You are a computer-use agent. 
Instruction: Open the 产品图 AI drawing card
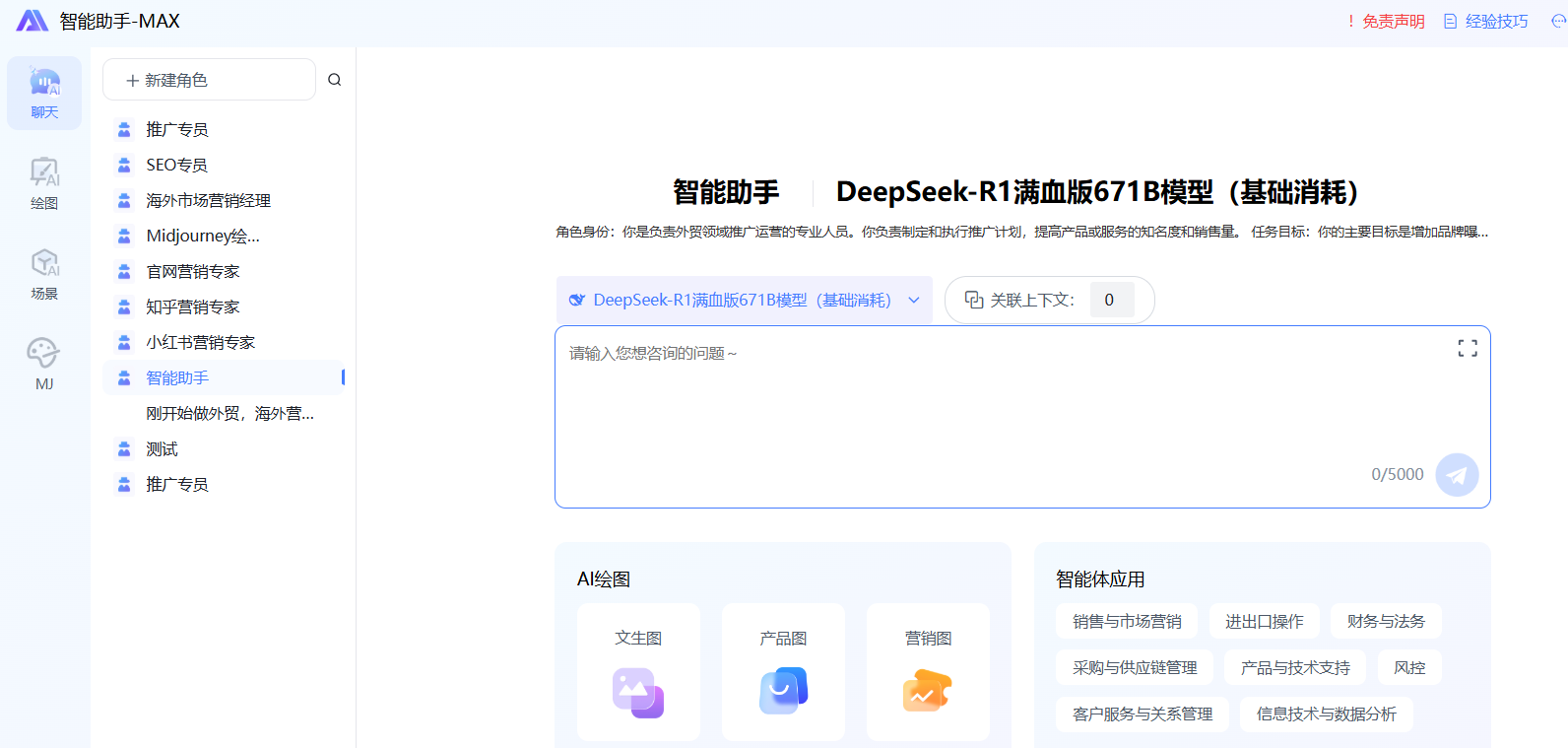pos(783,671)
